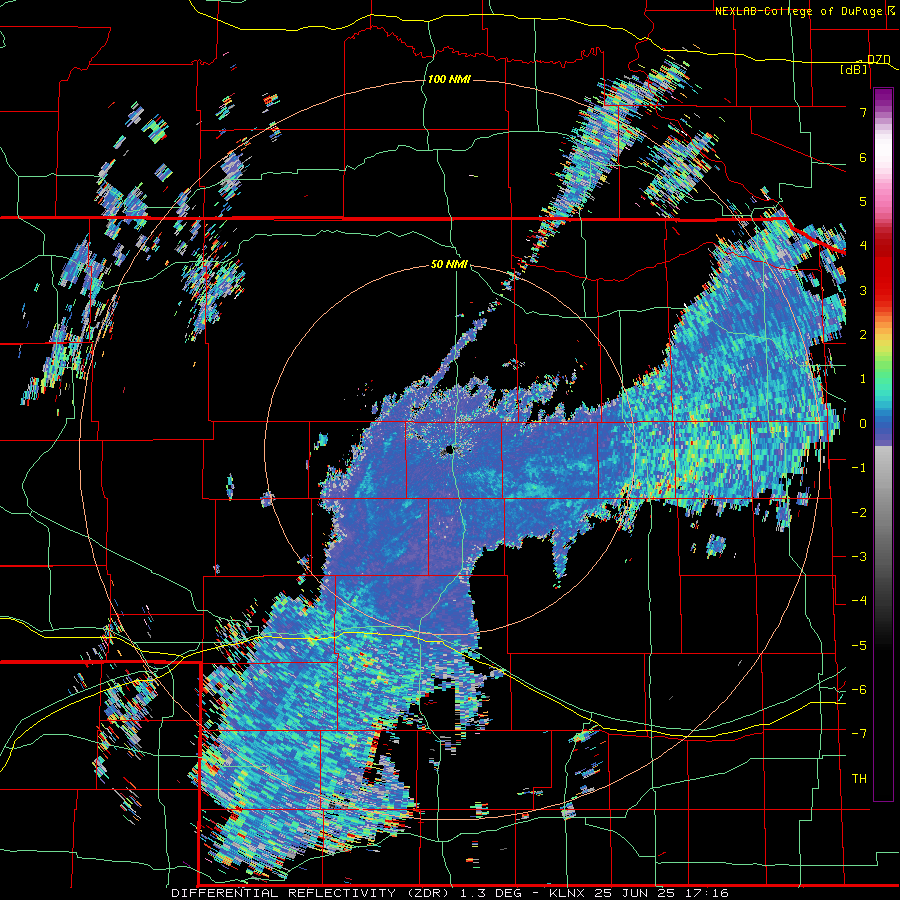The width and height of the screenshot is (900, 900).
Task: Click the 1 value on the dB scale
Action: tap(863, 379)
